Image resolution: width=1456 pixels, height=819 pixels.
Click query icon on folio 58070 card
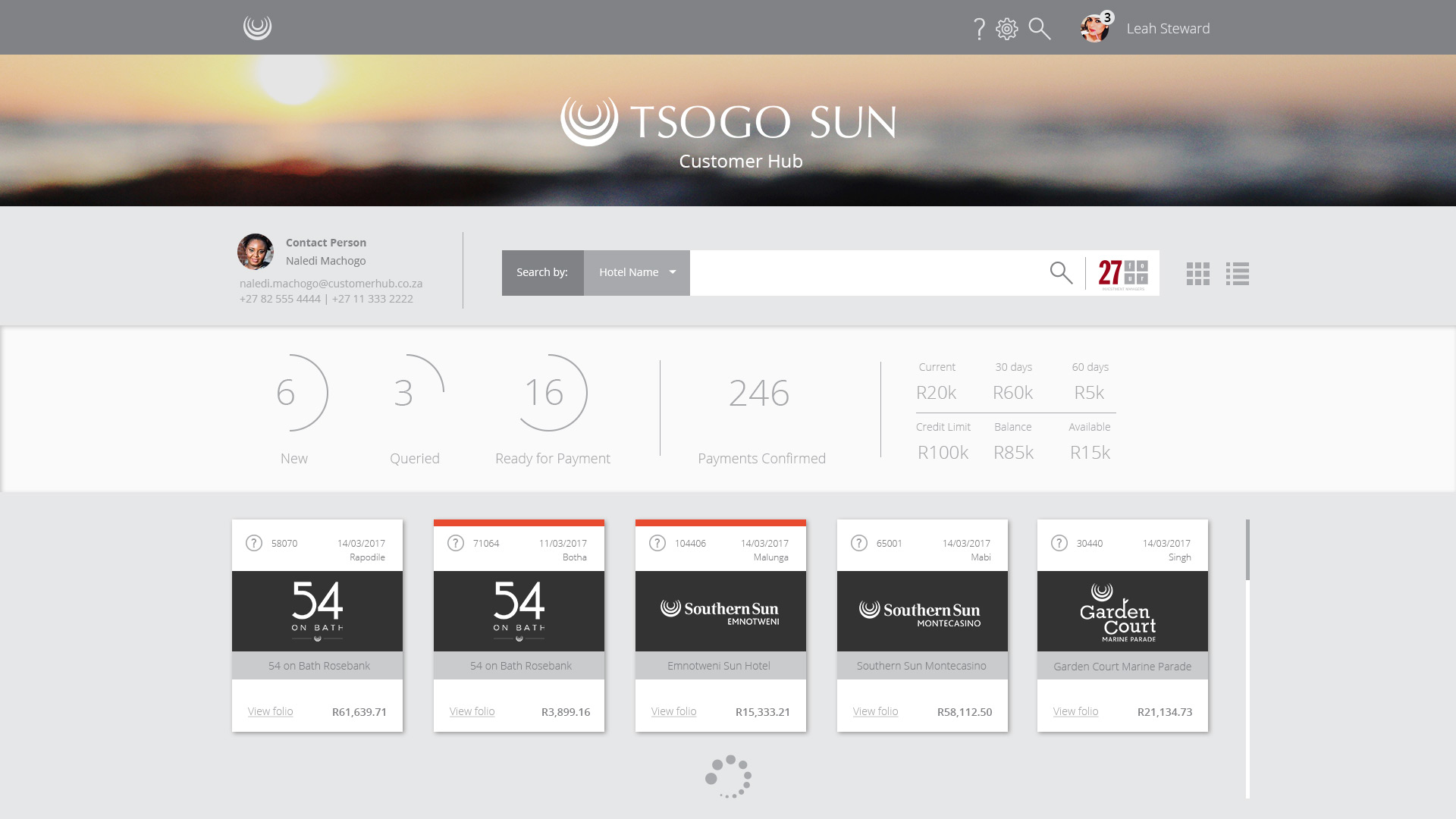[254, 543]
